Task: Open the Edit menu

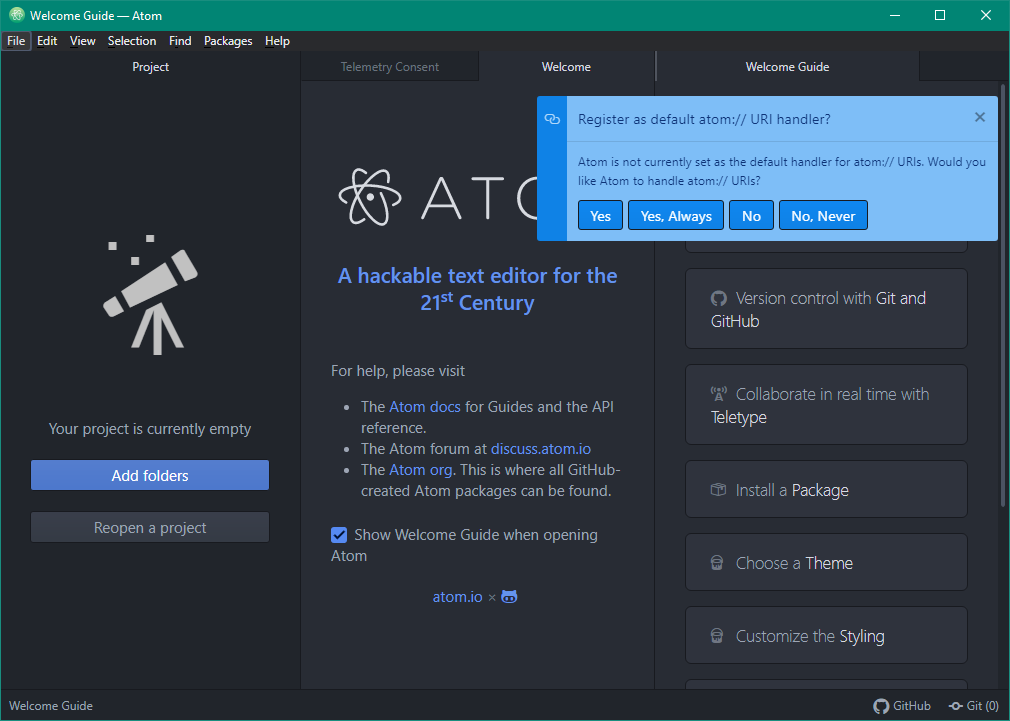Action: [47, 41]
